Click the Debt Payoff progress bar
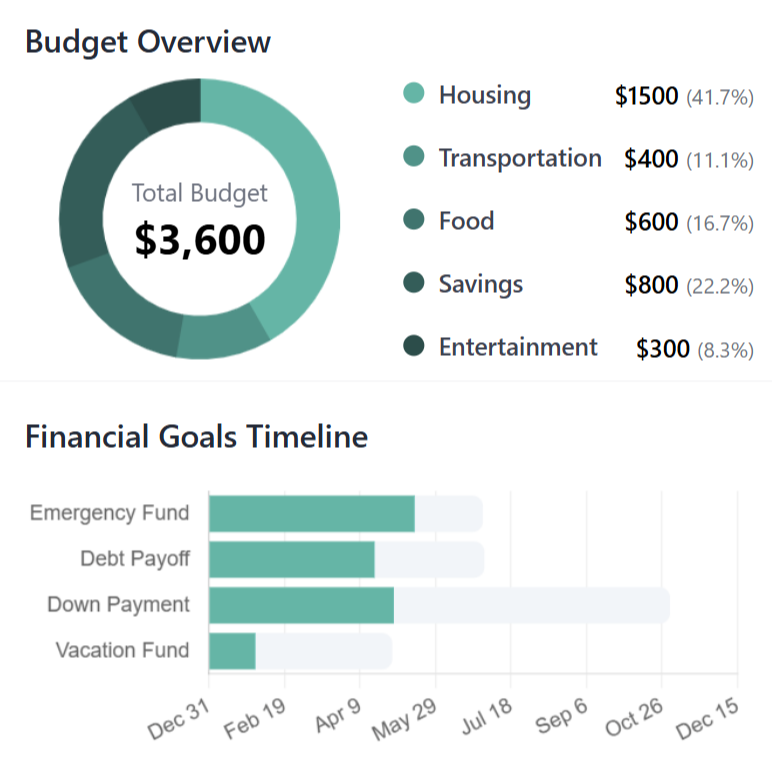Image resolution: width=772 pixels, height=763 pixels. (292, 560)
